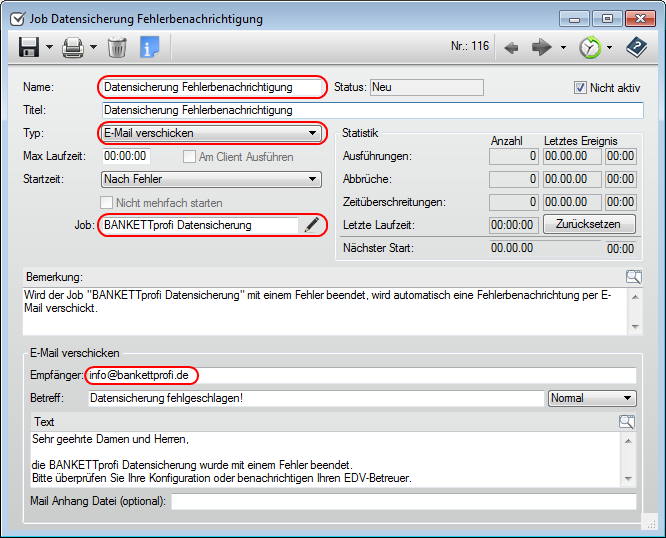The image size is (666, 538).
Task: Open the save options dropdown arrow
Action: tap(49, 47)
